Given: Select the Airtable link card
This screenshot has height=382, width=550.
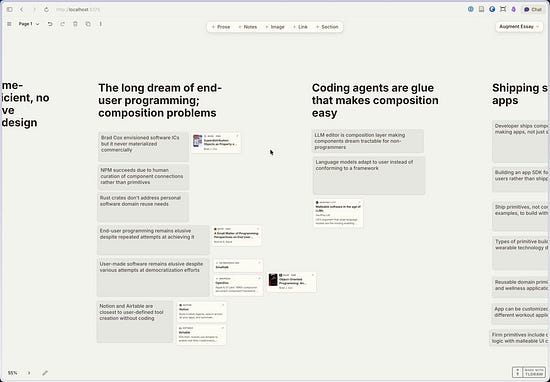Looking at the screenshot, I should coord(201,334).
